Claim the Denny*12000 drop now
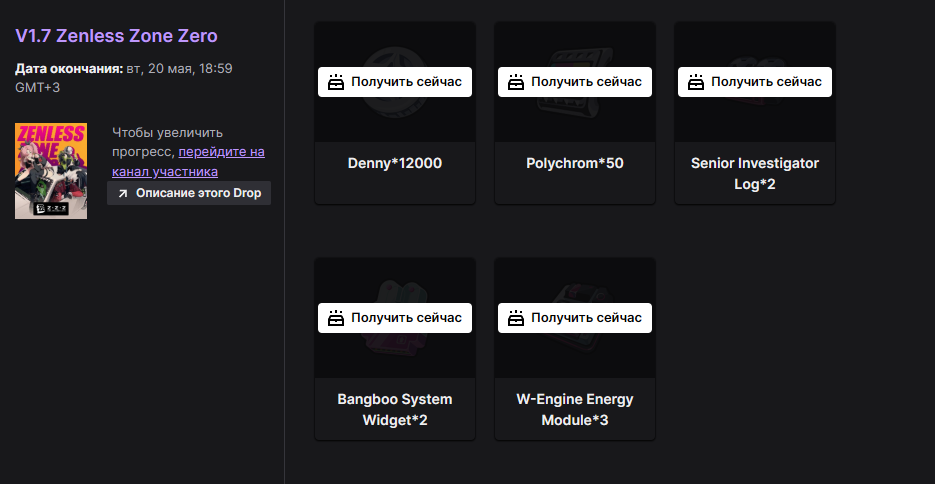935x484 pixels. (395, 82)
